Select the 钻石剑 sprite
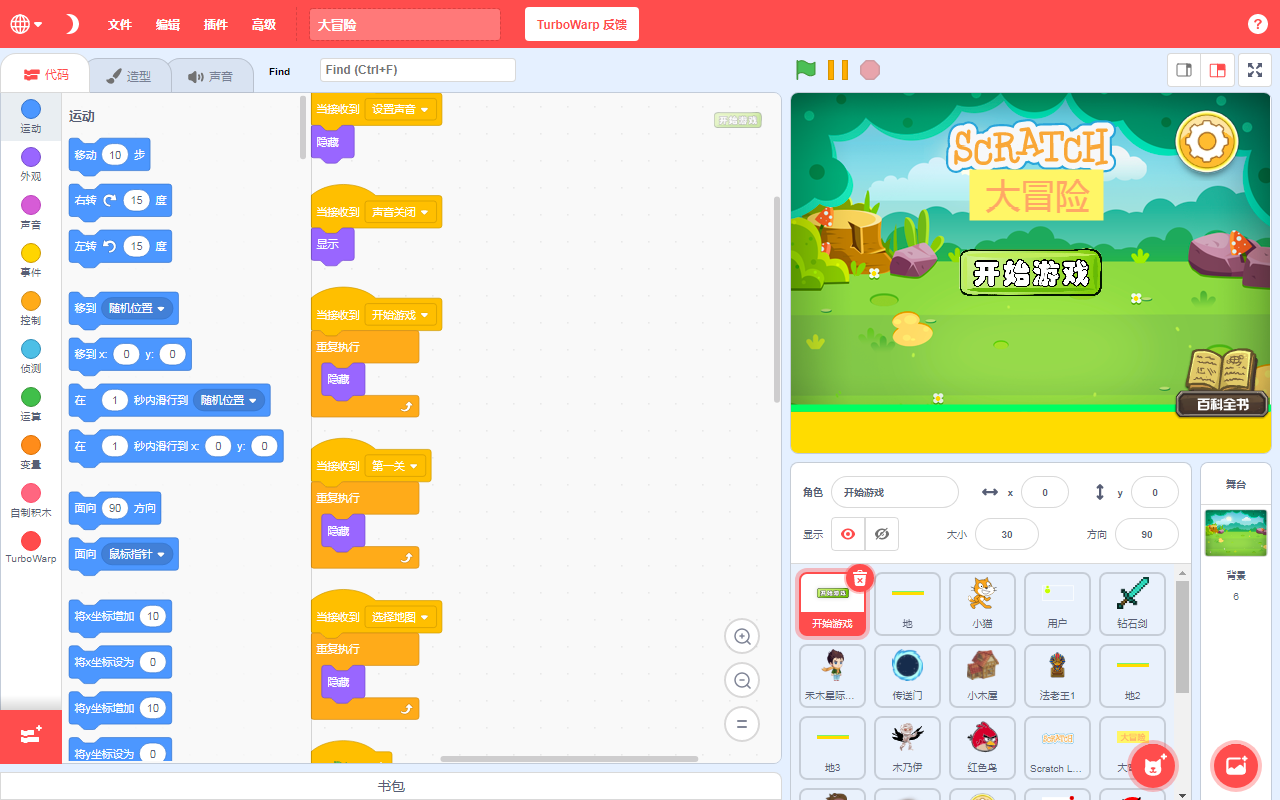The image size is (1280, 800). click(x=1132, y=604)
